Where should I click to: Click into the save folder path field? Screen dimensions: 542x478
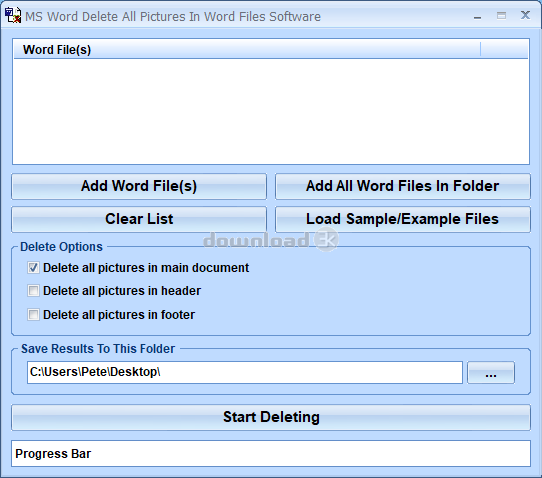(x=245, y=373)
